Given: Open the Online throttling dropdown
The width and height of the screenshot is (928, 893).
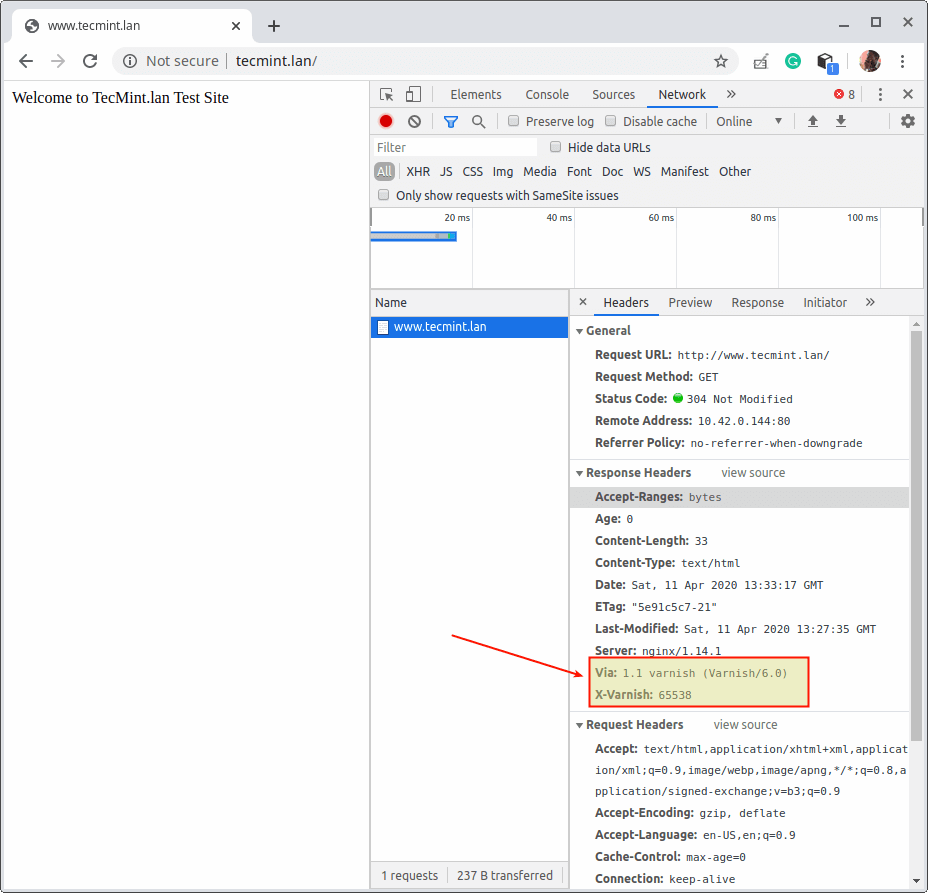Looking at the screenshot, I should [x=749, y=121].
